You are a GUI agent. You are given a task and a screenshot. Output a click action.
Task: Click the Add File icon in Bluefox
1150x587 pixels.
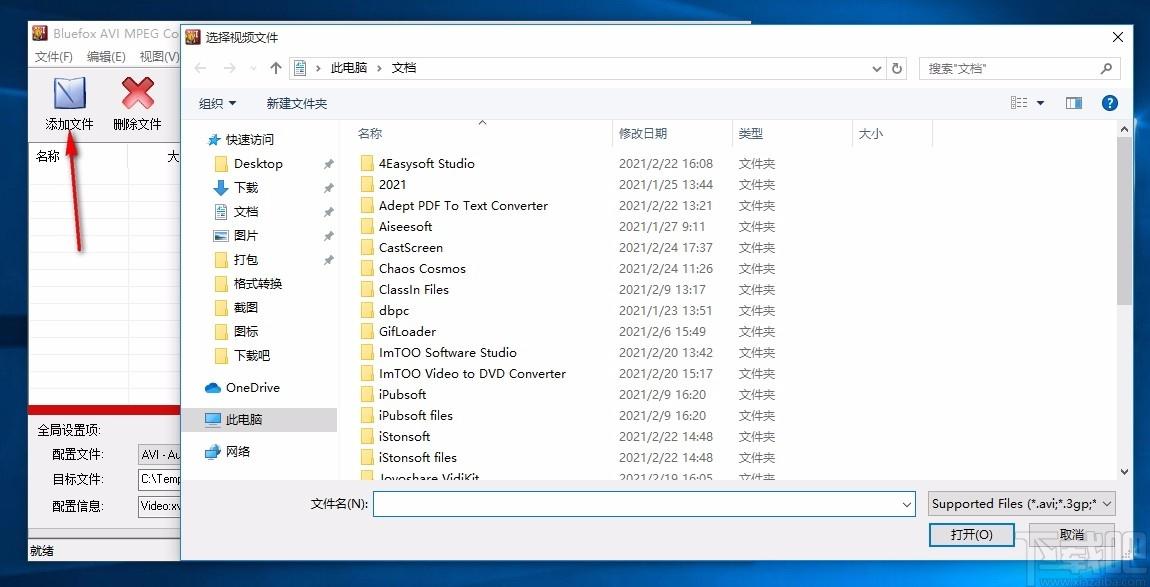(70, 94)
